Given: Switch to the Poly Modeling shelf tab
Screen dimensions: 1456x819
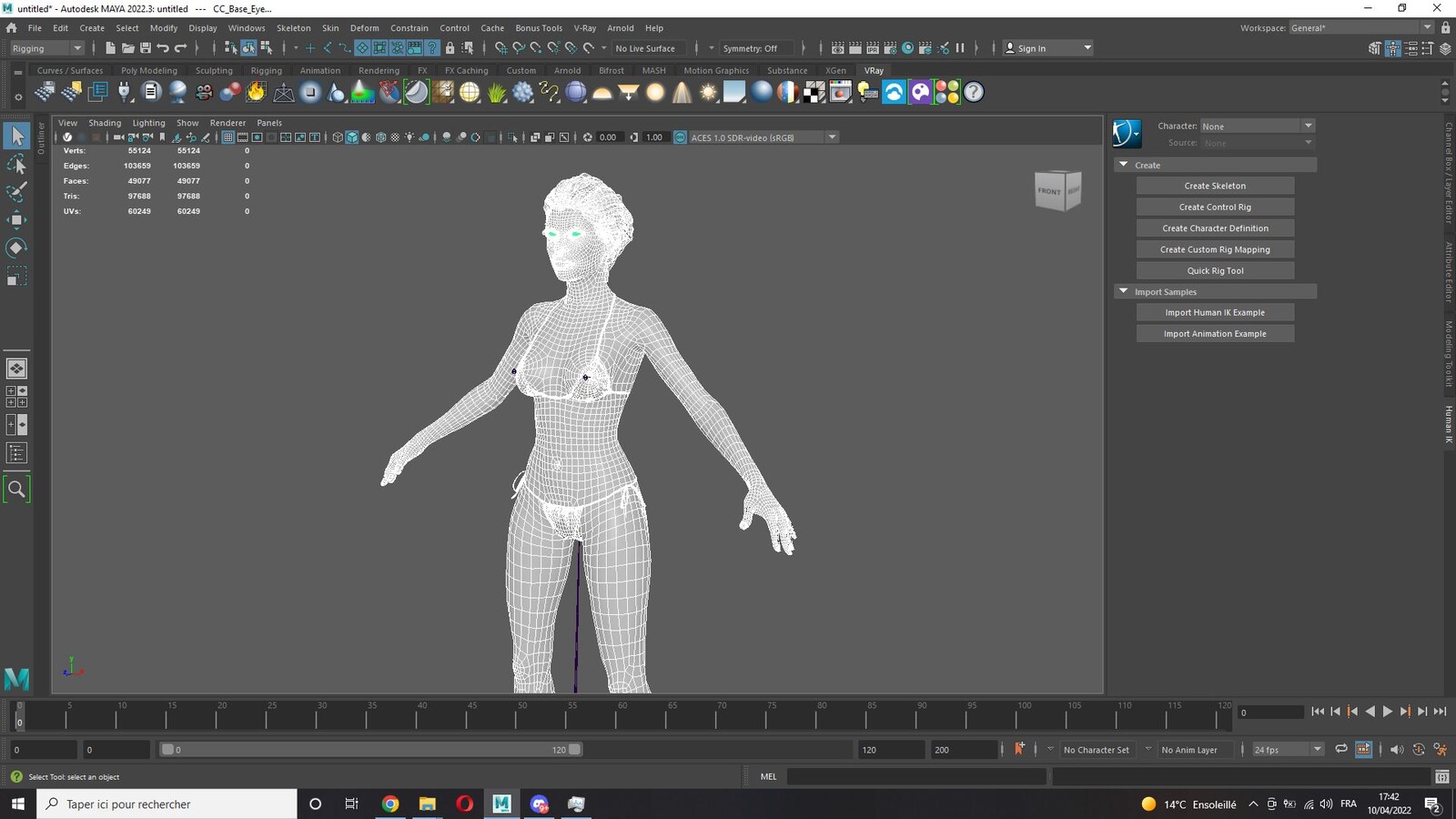Looking at the screenshot, I should point(149,70).
